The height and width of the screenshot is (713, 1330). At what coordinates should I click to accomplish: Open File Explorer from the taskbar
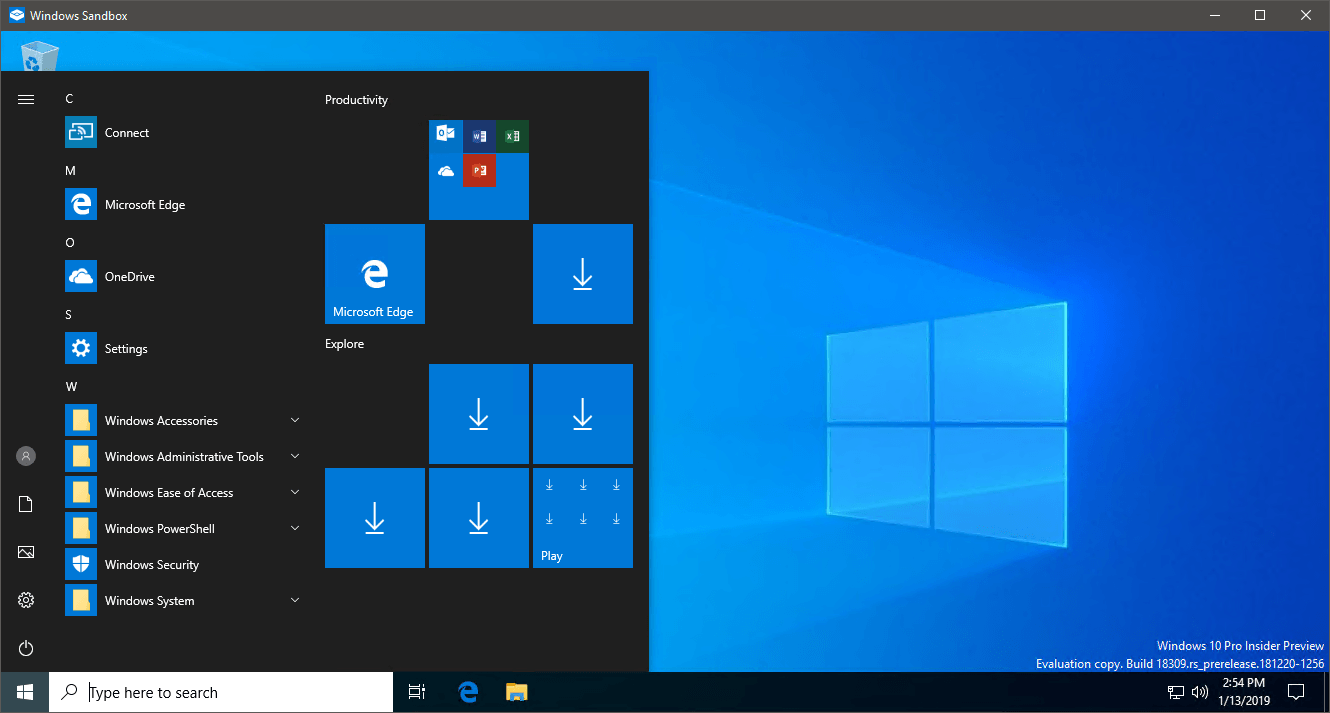click(x=516, y=692)
